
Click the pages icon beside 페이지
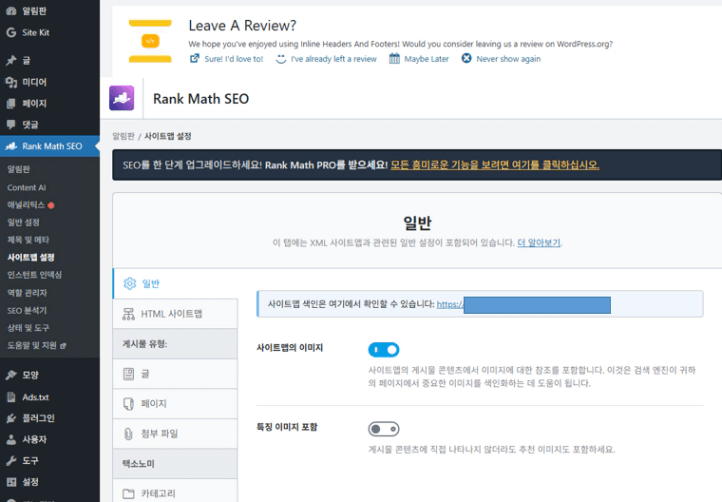(11, 103)
